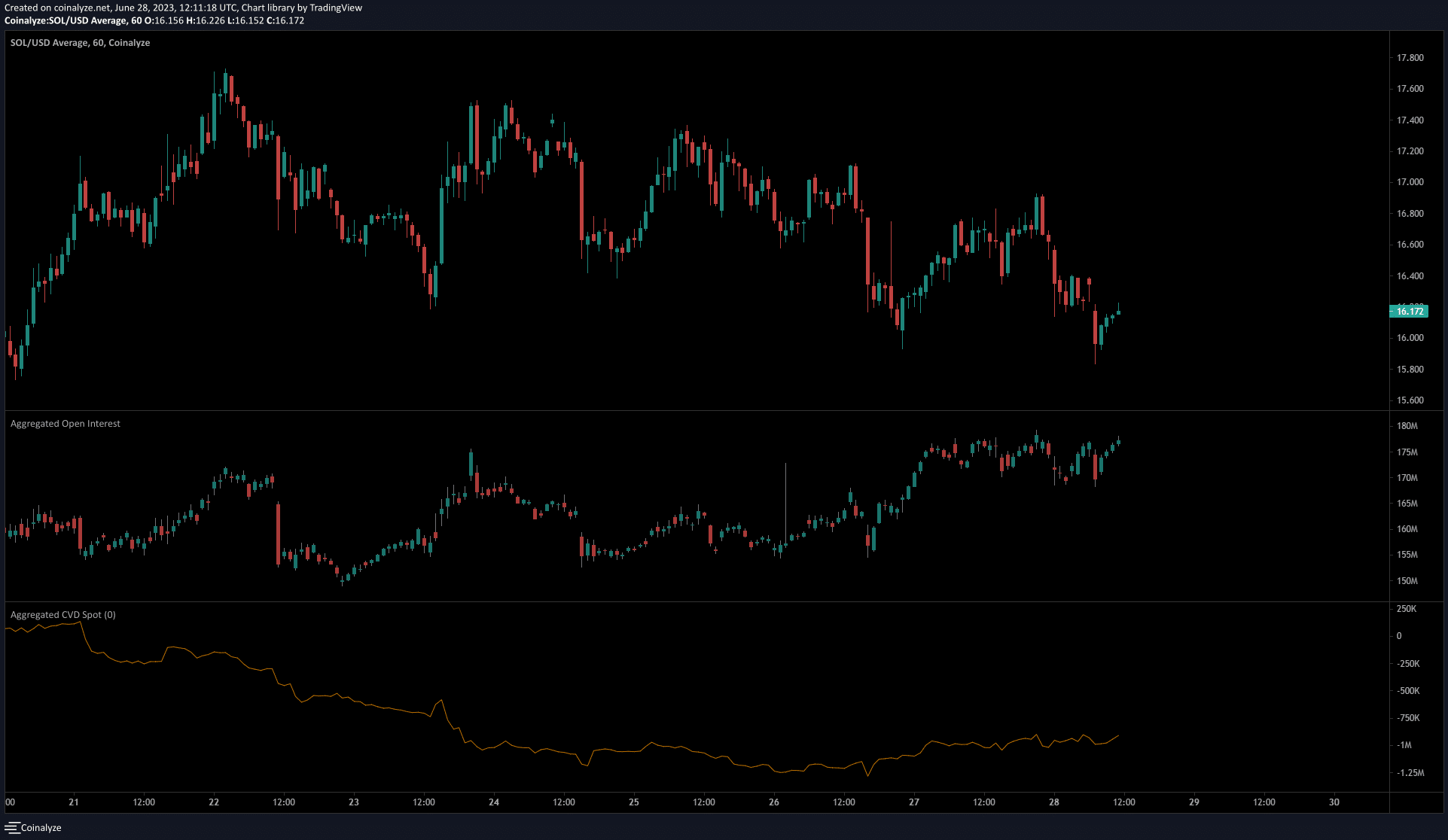Click the current price tag 16.172
Screen dimensions: 1448x840
1408,311
